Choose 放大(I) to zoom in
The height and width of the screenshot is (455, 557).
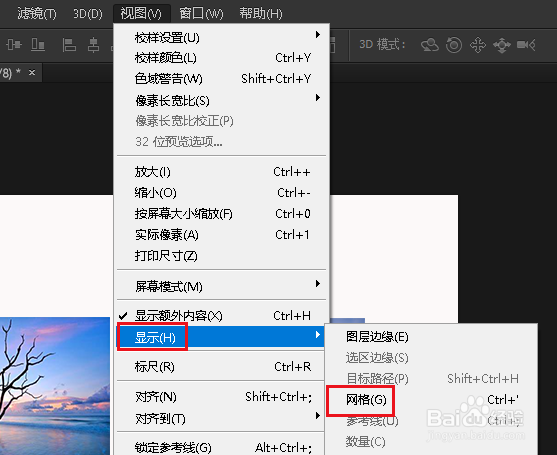(x=222, y=172)
